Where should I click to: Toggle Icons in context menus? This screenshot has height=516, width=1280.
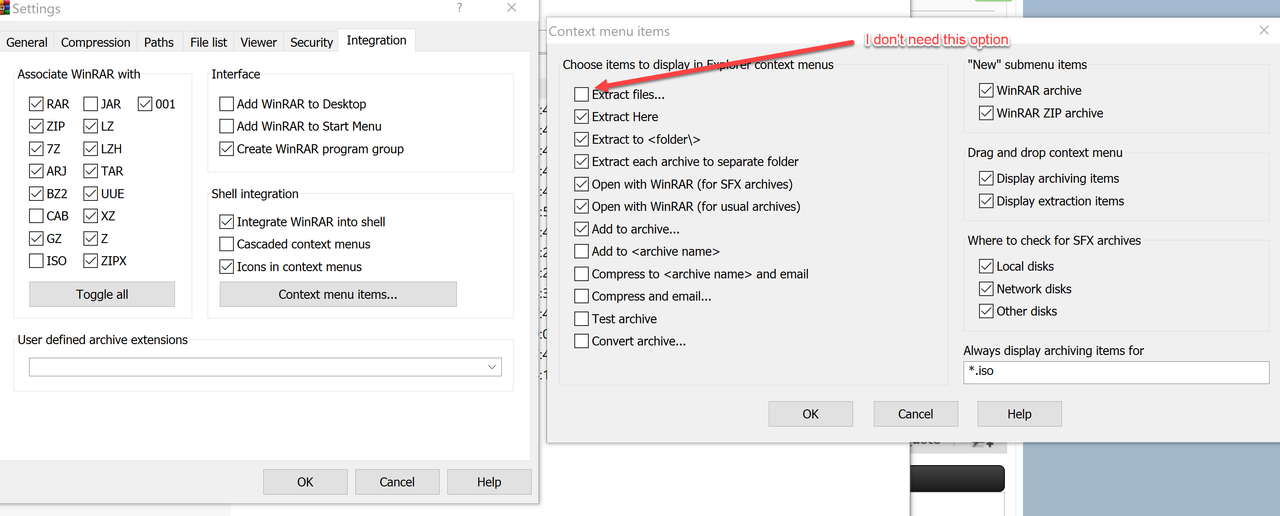227,267
